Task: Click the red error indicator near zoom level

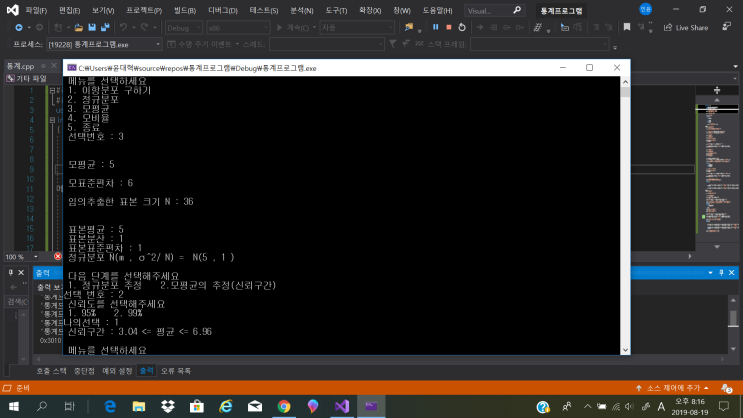Action: tap(58, 256)
